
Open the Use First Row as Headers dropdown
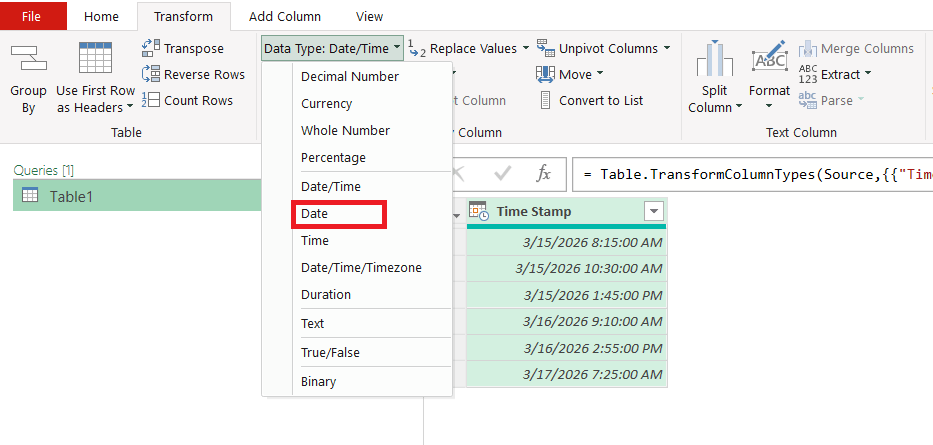pos(129,108)
